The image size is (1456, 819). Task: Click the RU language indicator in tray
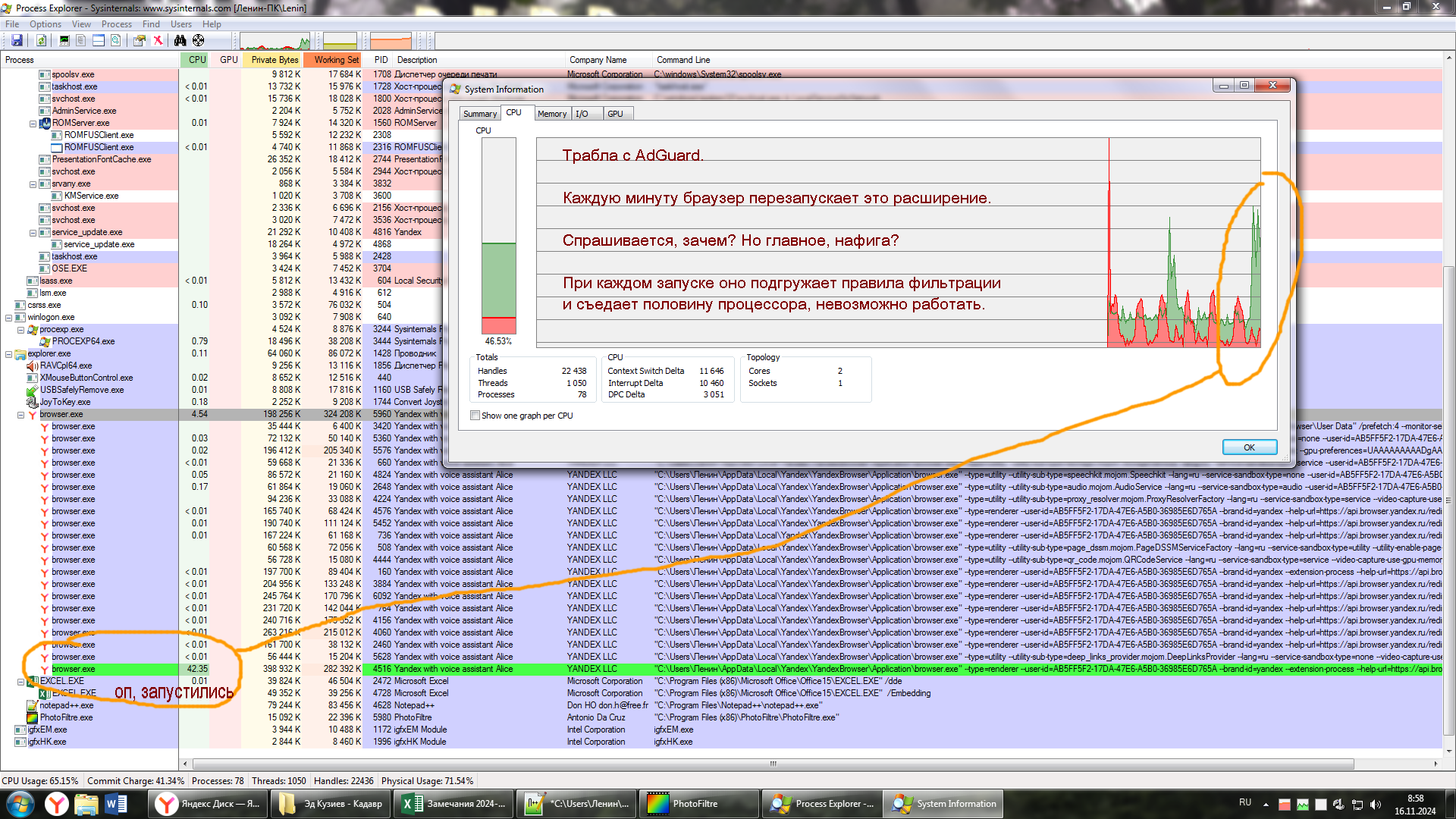(x=1245, y=802)
